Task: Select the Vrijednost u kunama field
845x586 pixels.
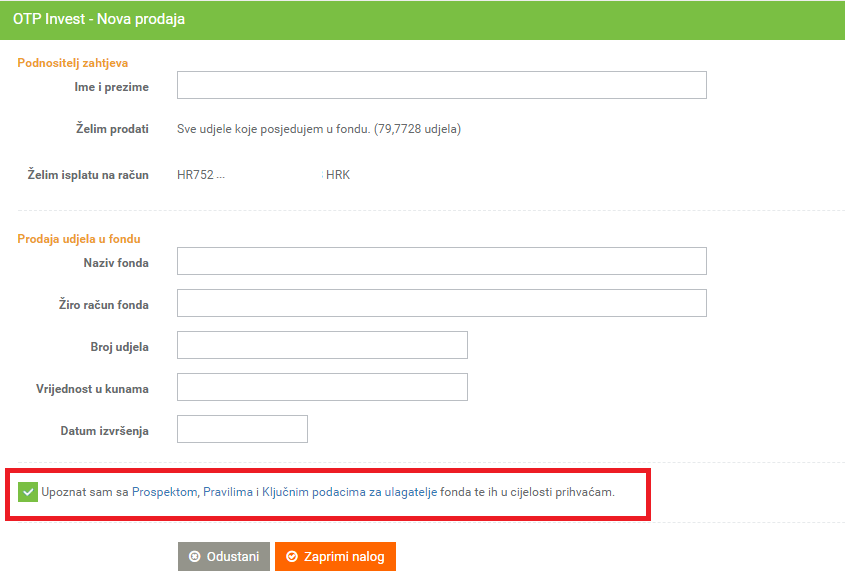Action: pyautogui.click(x=322, y=387)
